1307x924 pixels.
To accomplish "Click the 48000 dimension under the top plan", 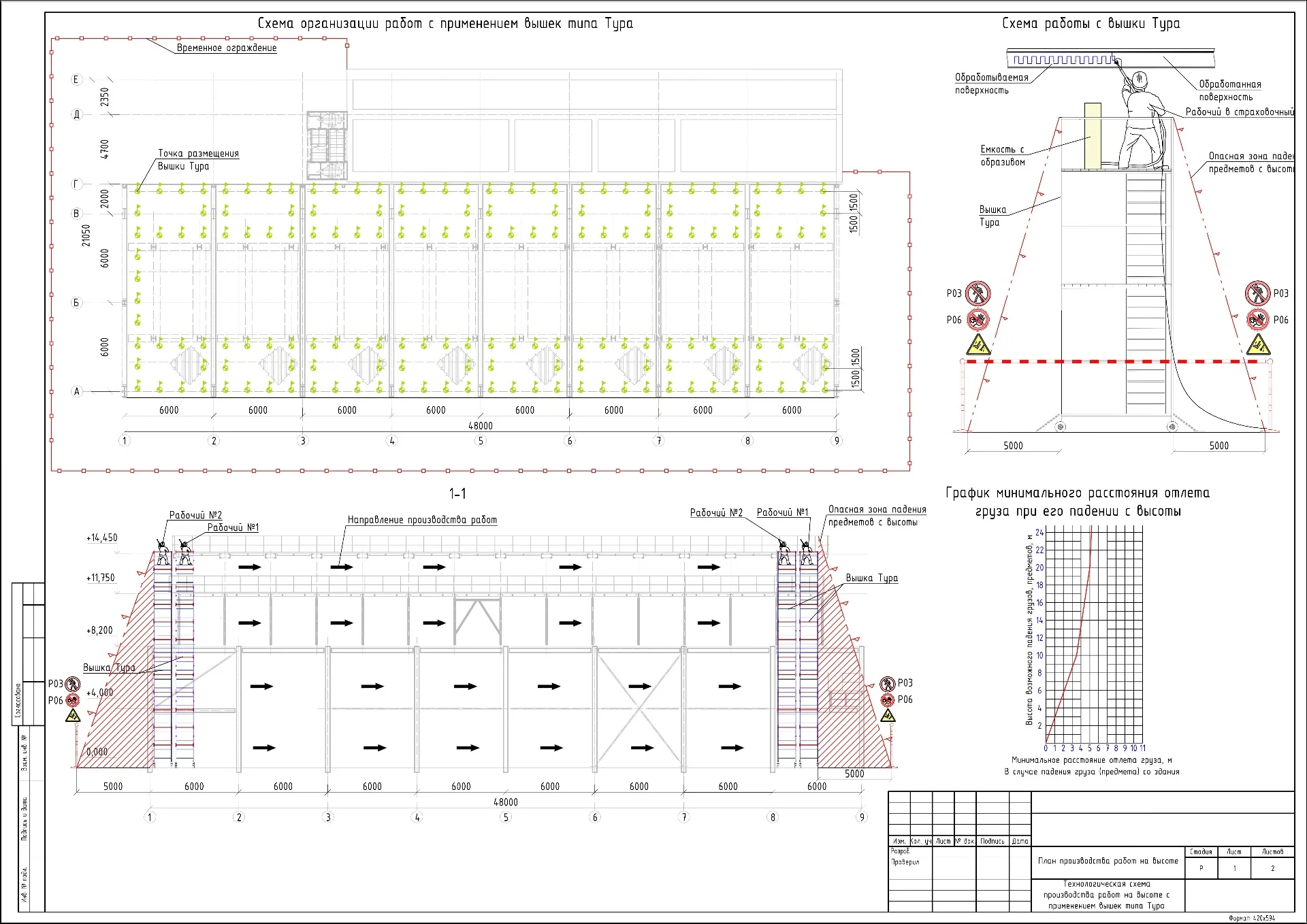I will [x=481, y=426].
